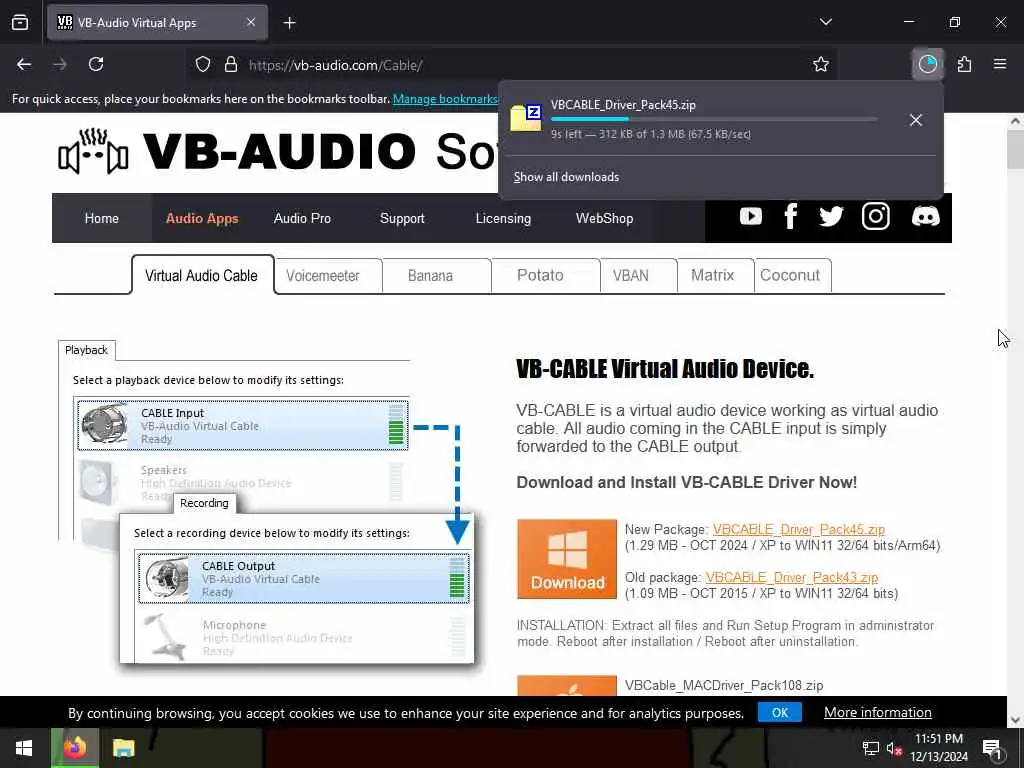Open the WebShop menu
The height and width of the screenshot is (768, 1024).
604,219
